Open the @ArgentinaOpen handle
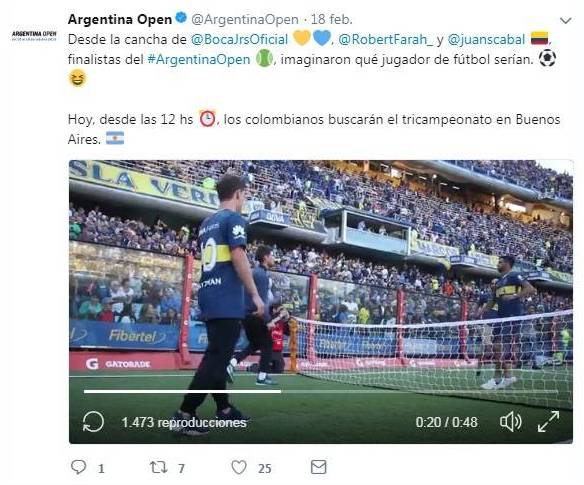 [245, 19]
